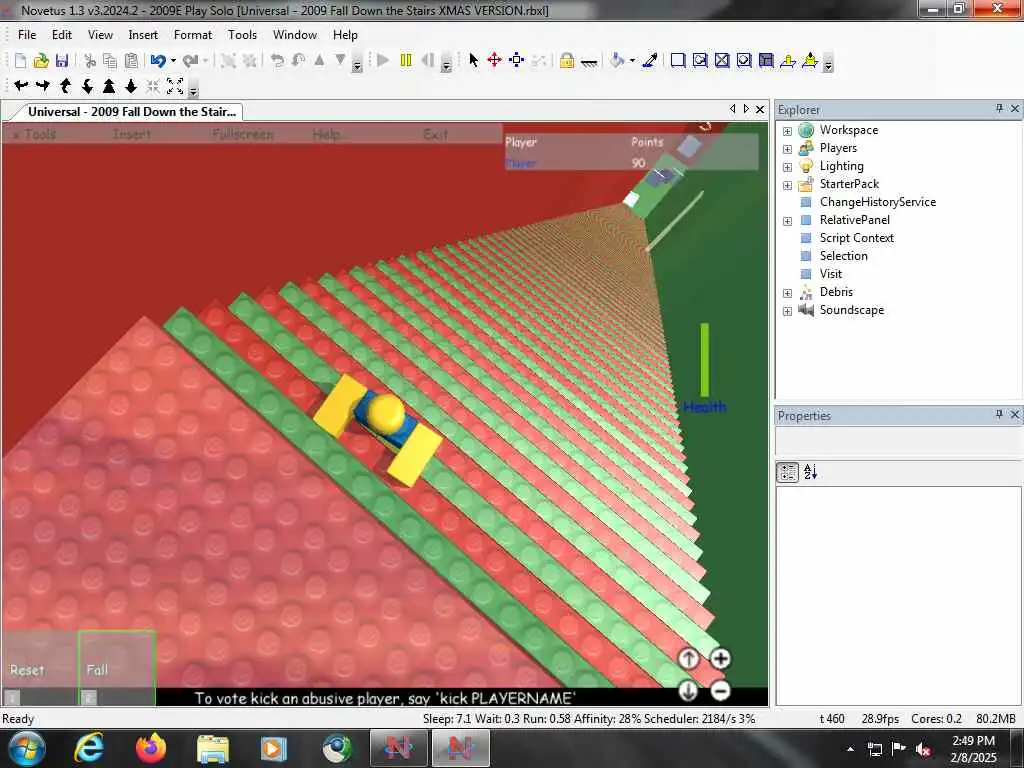
Task: Click the in-game Fullscreen button
Action: coord(243,135)
